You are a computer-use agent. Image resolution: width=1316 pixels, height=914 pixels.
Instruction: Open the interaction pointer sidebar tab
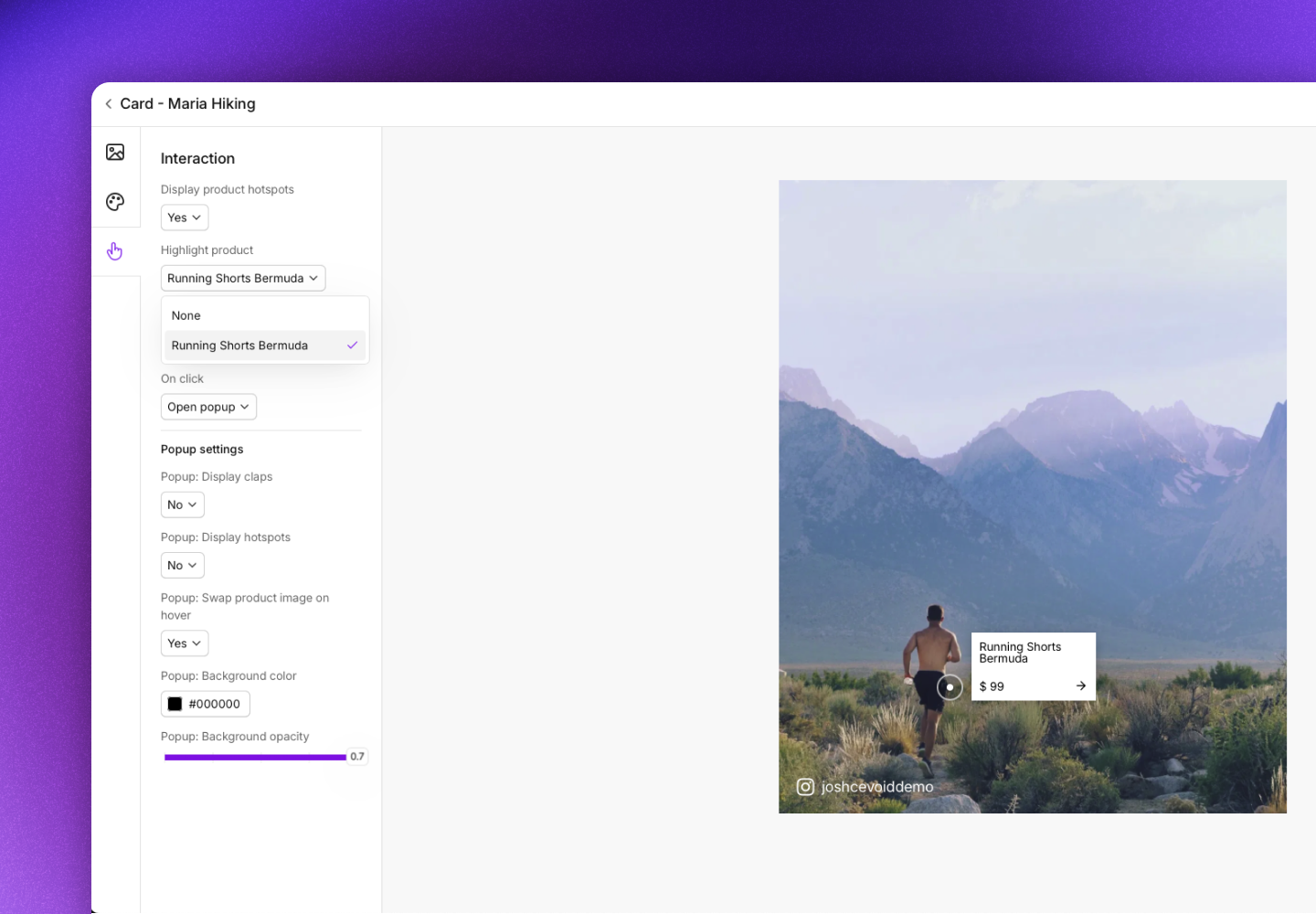[x=115, y=251]
